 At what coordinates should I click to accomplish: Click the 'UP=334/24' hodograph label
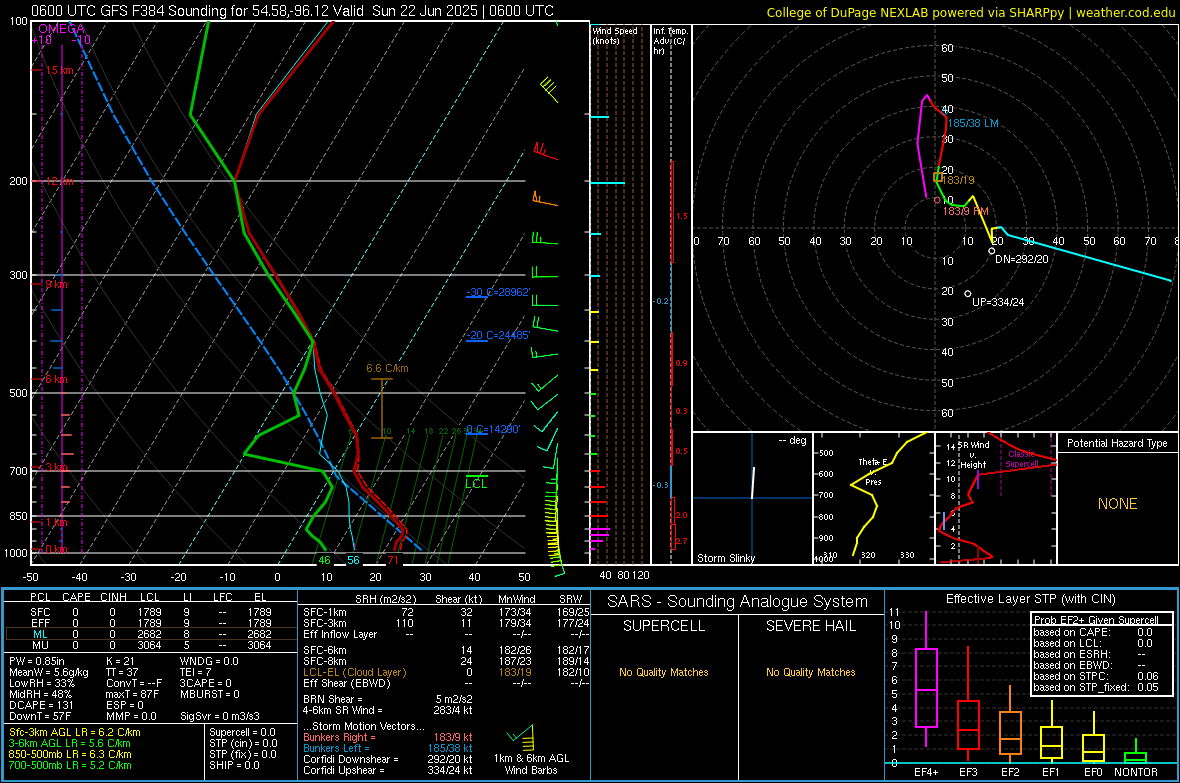998,302
